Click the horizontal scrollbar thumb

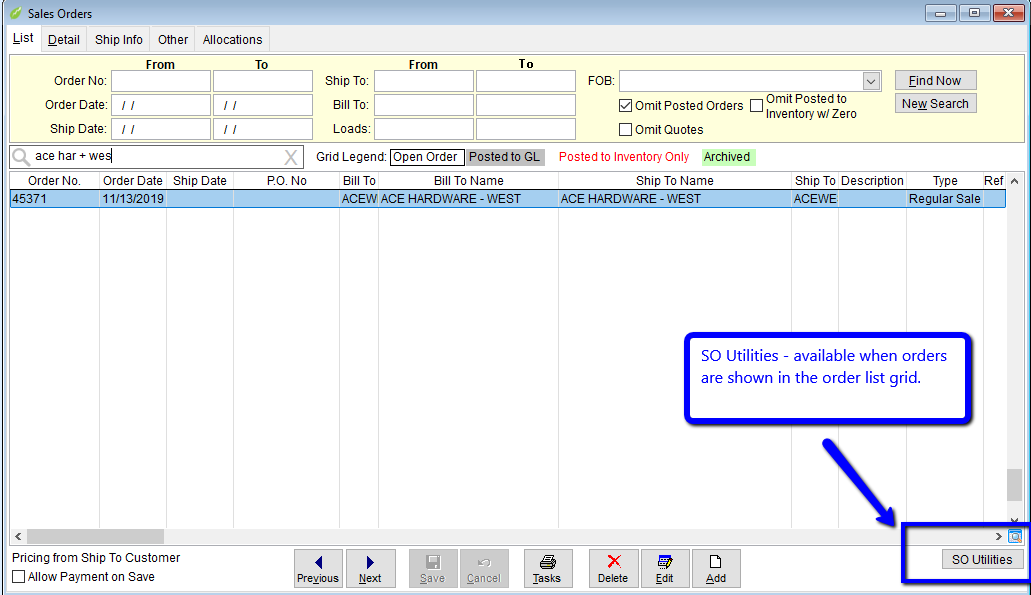[95, 537]
